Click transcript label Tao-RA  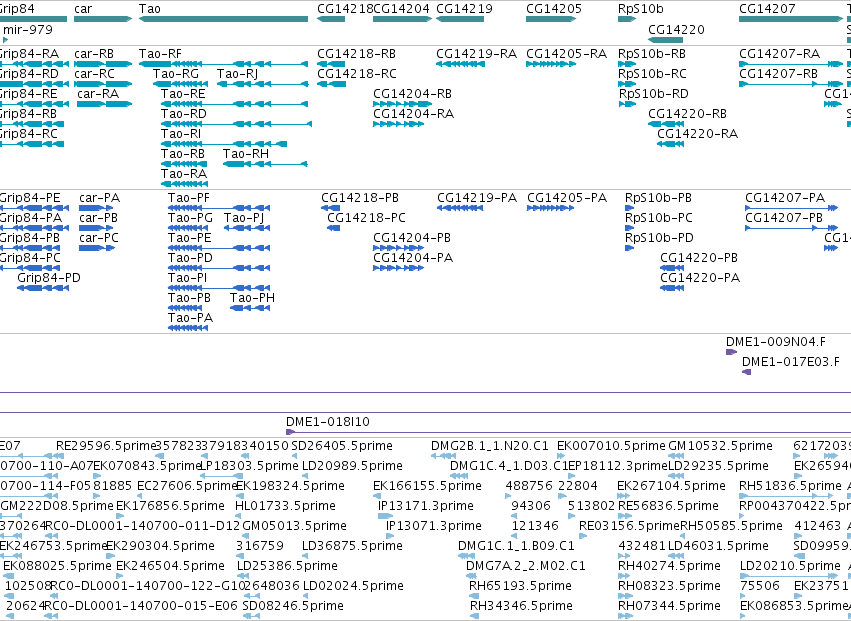point(184,174)
